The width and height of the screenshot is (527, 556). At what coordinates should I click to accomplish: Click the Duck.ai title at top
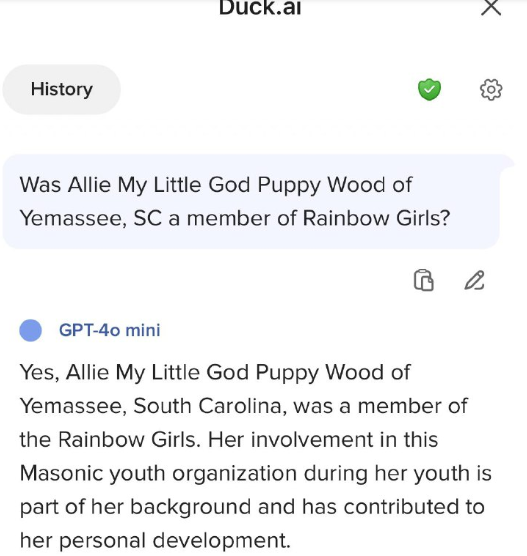tap(260, 8)
